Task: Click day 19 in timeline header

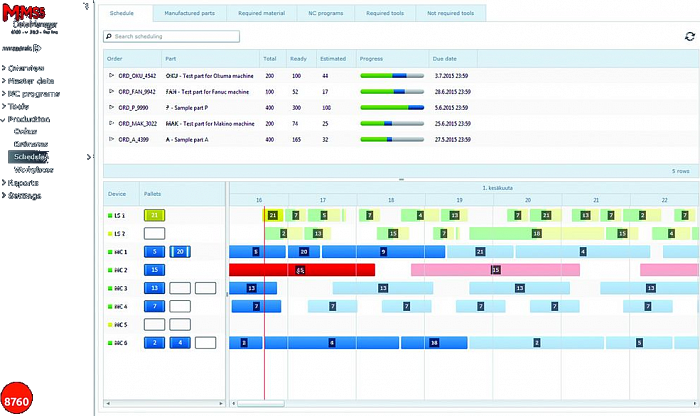Action: point(459,200)
